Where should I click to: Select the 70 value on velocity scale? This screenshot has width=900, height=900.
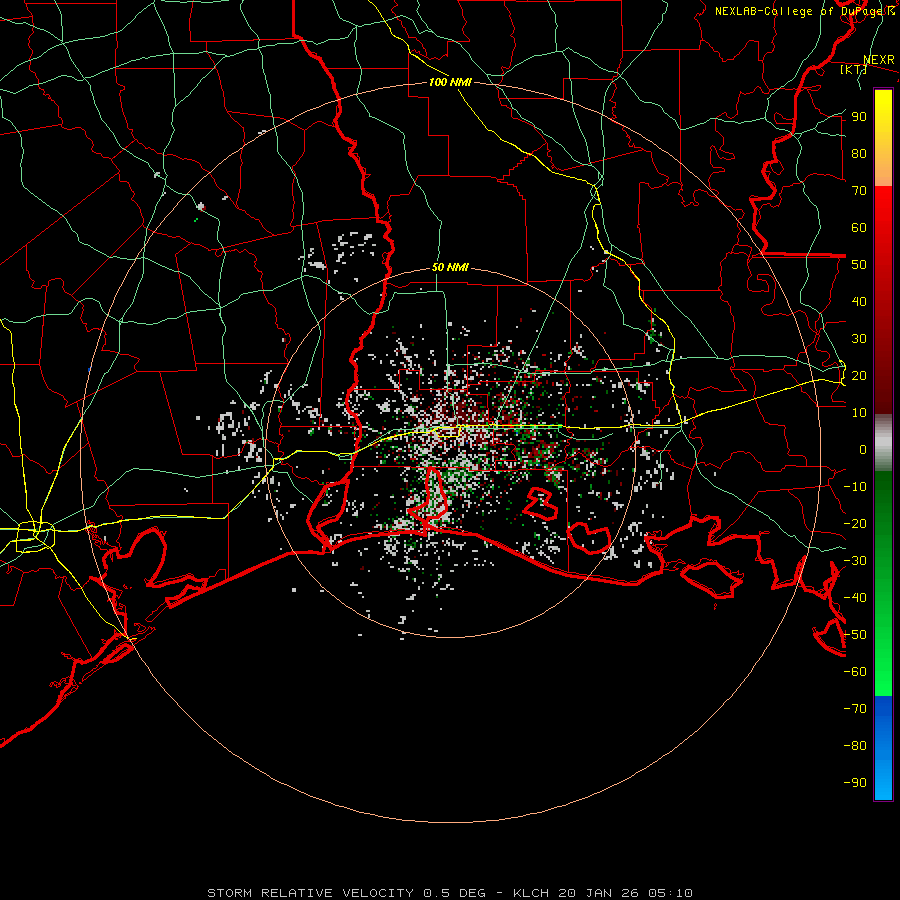[859, 191]
